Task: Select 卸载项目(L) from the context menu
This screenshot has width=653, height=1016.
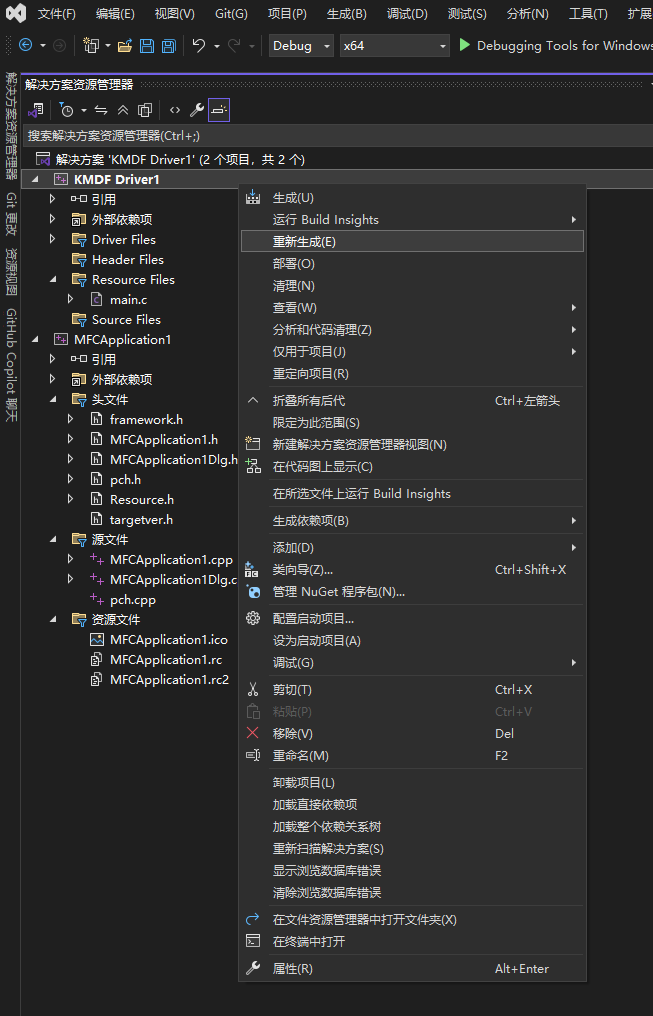Action: [x=412, y=782]
